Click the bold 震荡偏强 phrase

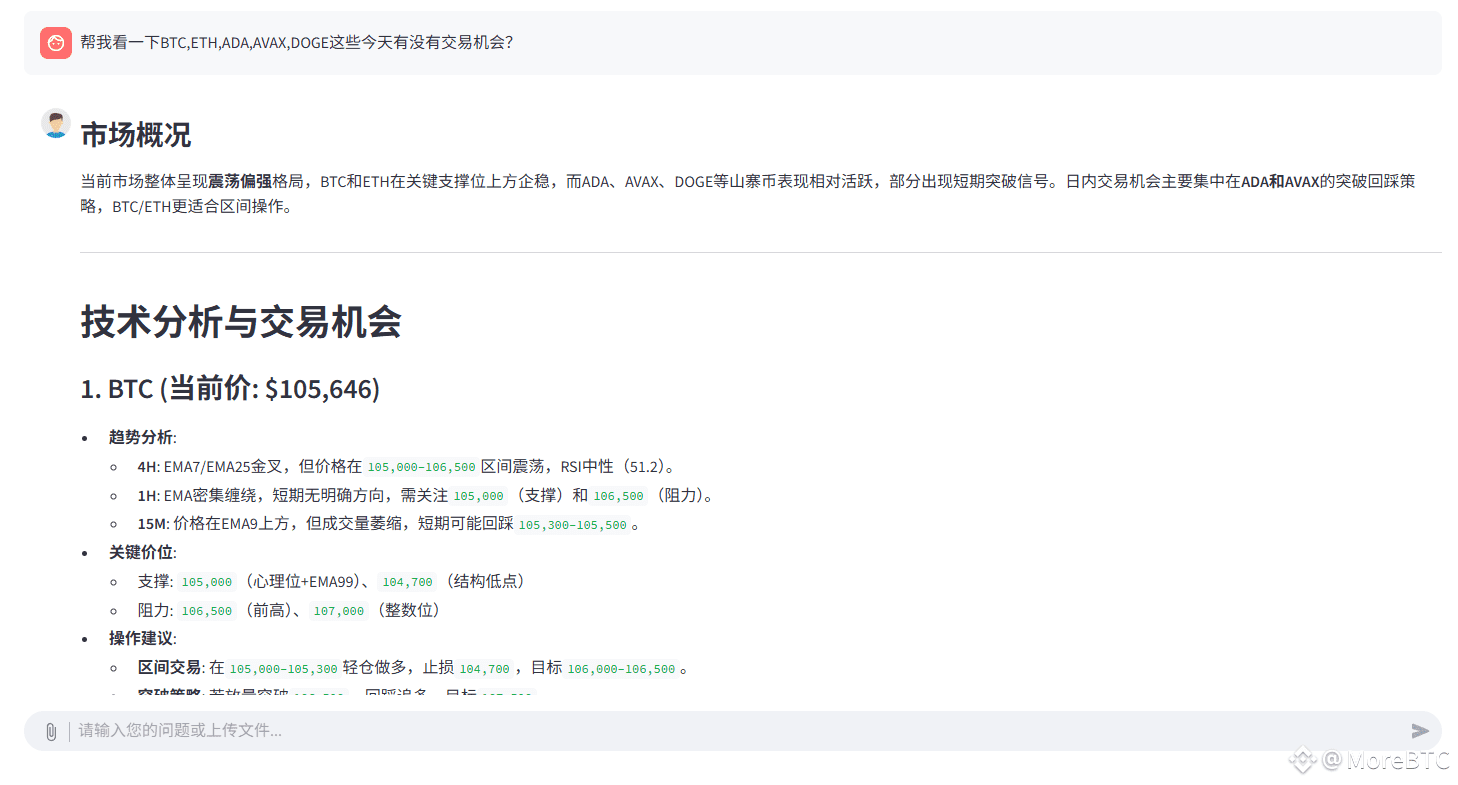pos(240,182)
